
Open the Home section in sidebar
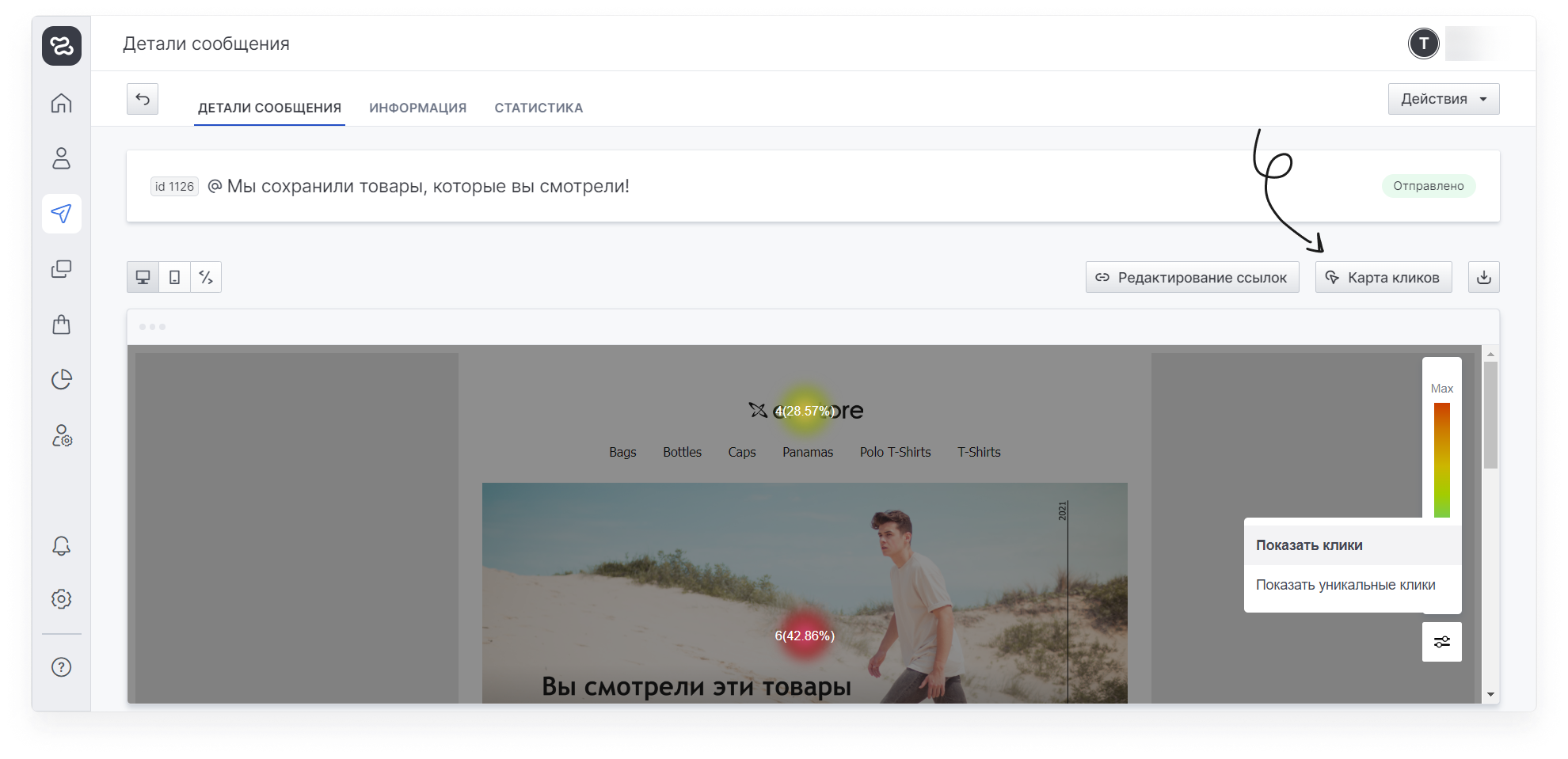point(62,103)
